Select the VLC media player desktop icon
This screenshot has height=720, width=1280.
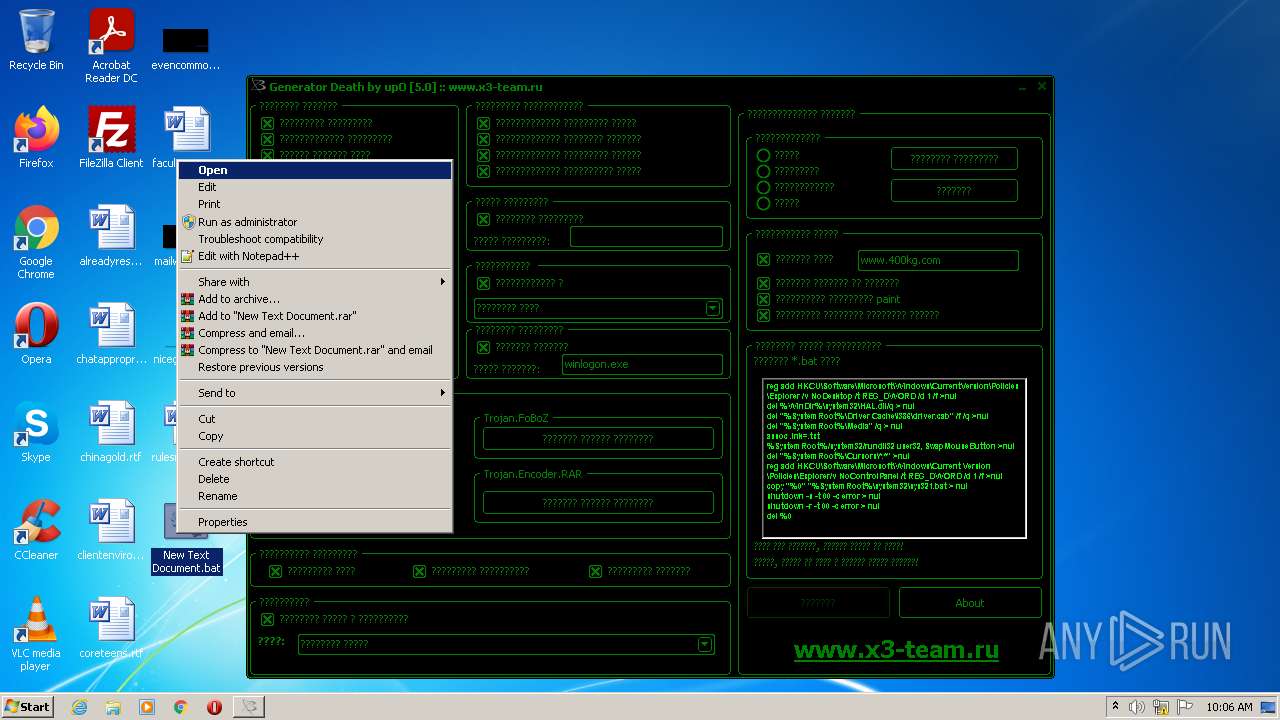[x=36, y=634]
